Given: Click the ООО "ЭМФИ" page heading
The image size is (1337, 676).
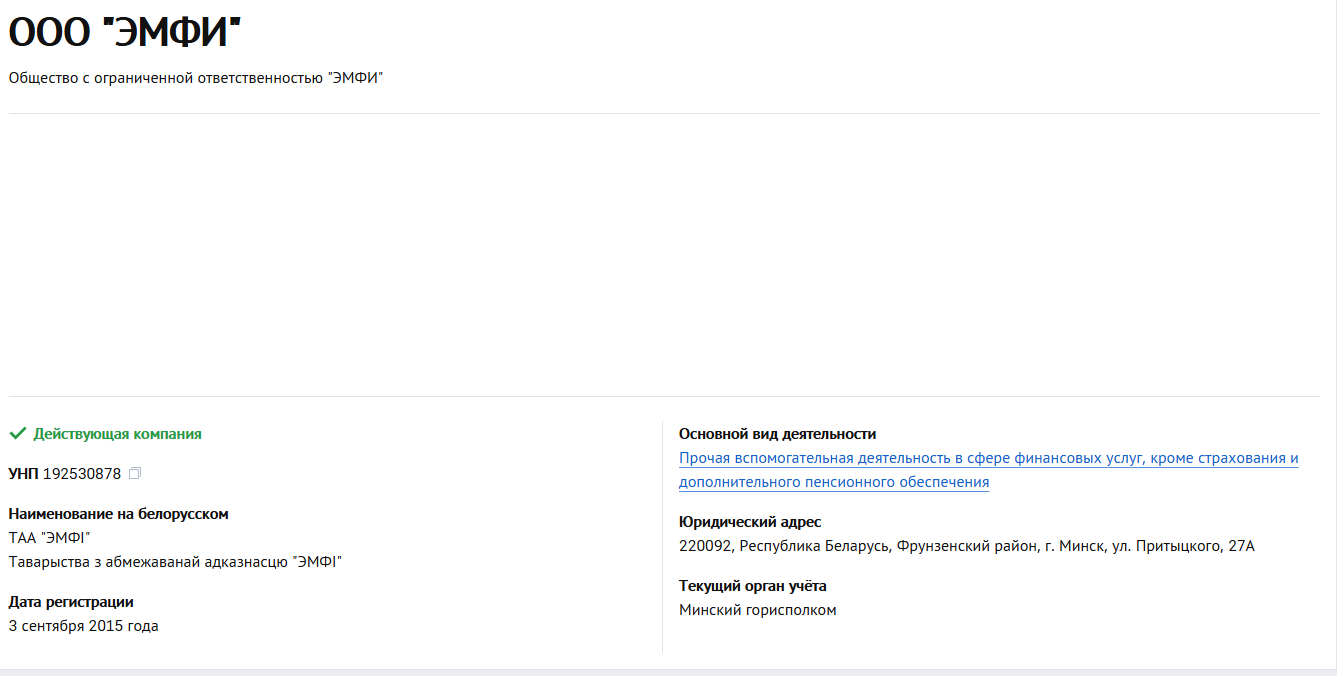Looking at the screenshot, I should pos(125,34).
